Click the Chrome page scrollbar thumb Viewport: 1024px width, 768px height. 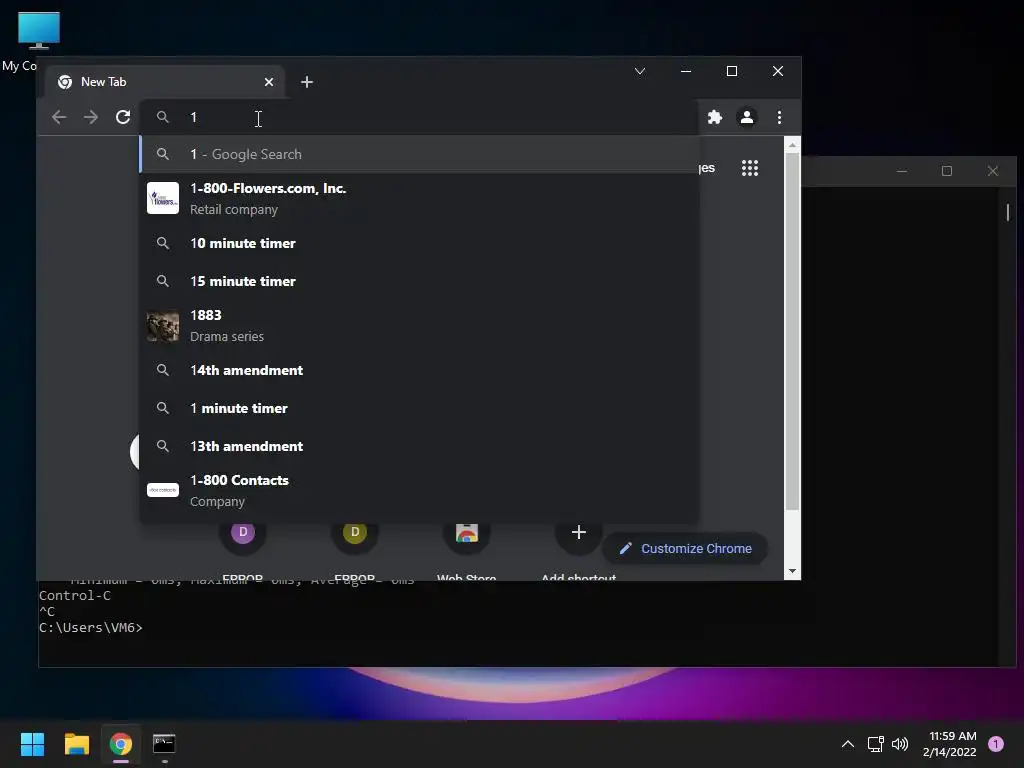point(792,330)
